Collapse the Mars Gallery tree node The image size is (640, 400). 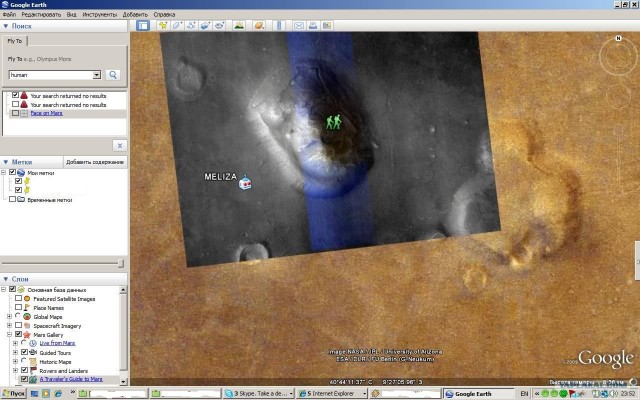click(9, 334)
